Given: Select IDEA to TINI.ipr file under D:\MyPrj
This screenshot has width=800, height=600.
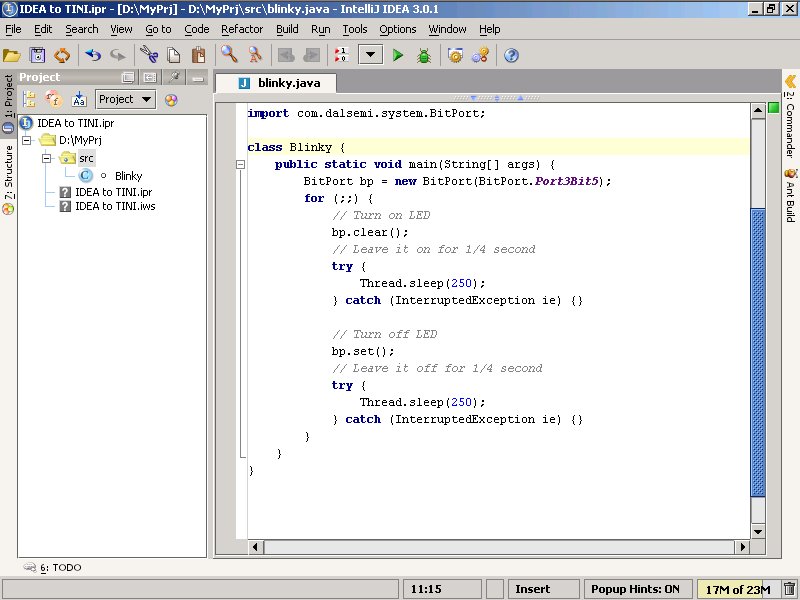Looking at the screenshot, I should point(113,192).
